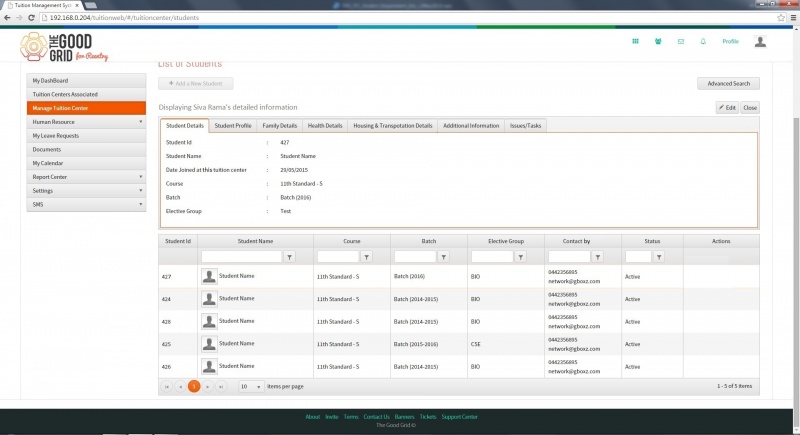
Task: Switch to Housing & Transpotation Details tab
Action: click(393, 125)
